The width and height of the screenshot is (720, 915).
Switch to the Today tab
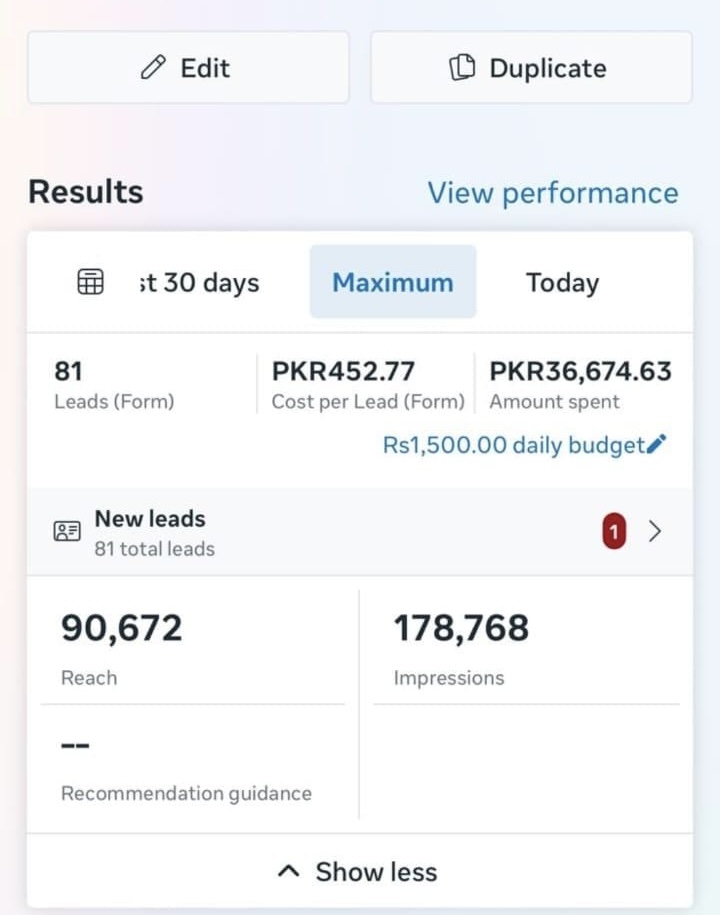562,283
